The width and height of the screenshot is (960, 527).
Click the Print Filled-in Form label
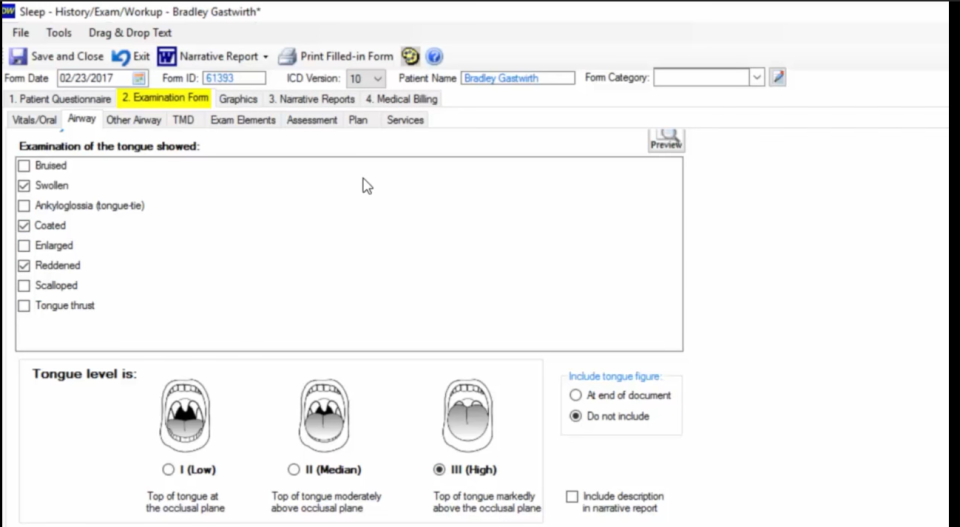click(x=347, y=56)
